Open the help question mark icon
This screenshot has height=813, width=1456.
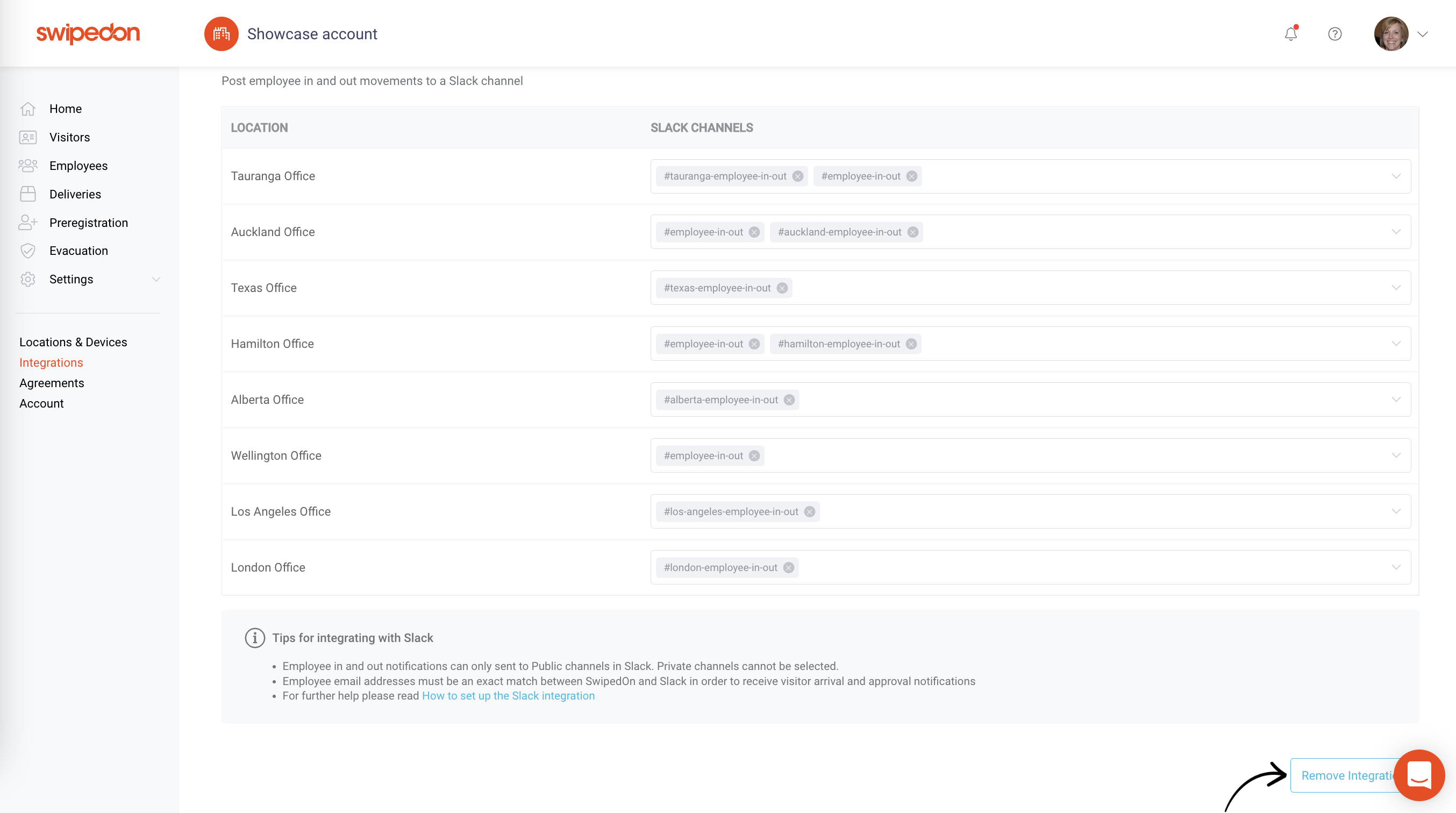pos(1334,34)
